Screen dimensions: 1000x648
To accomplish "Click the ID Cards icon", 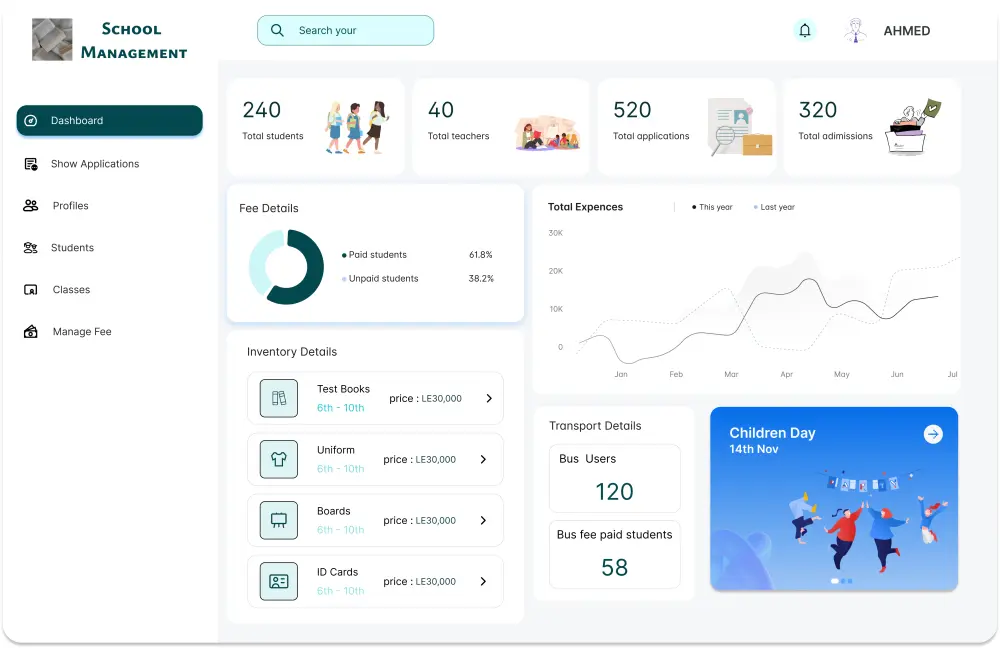I will 278,581.
